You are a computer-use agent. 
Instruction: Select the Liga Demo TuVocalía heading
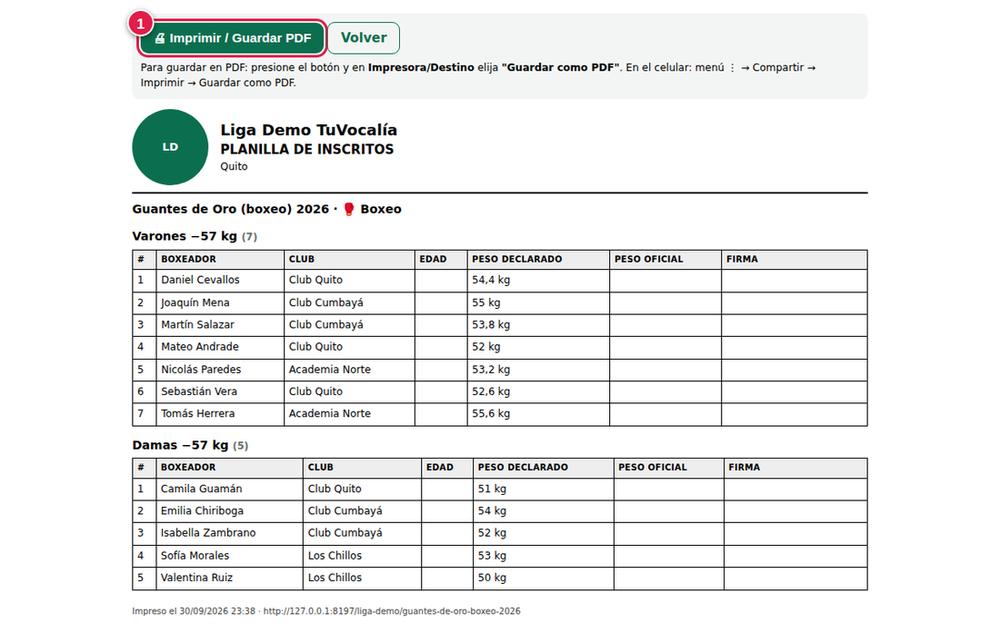[x=309, y=130]
